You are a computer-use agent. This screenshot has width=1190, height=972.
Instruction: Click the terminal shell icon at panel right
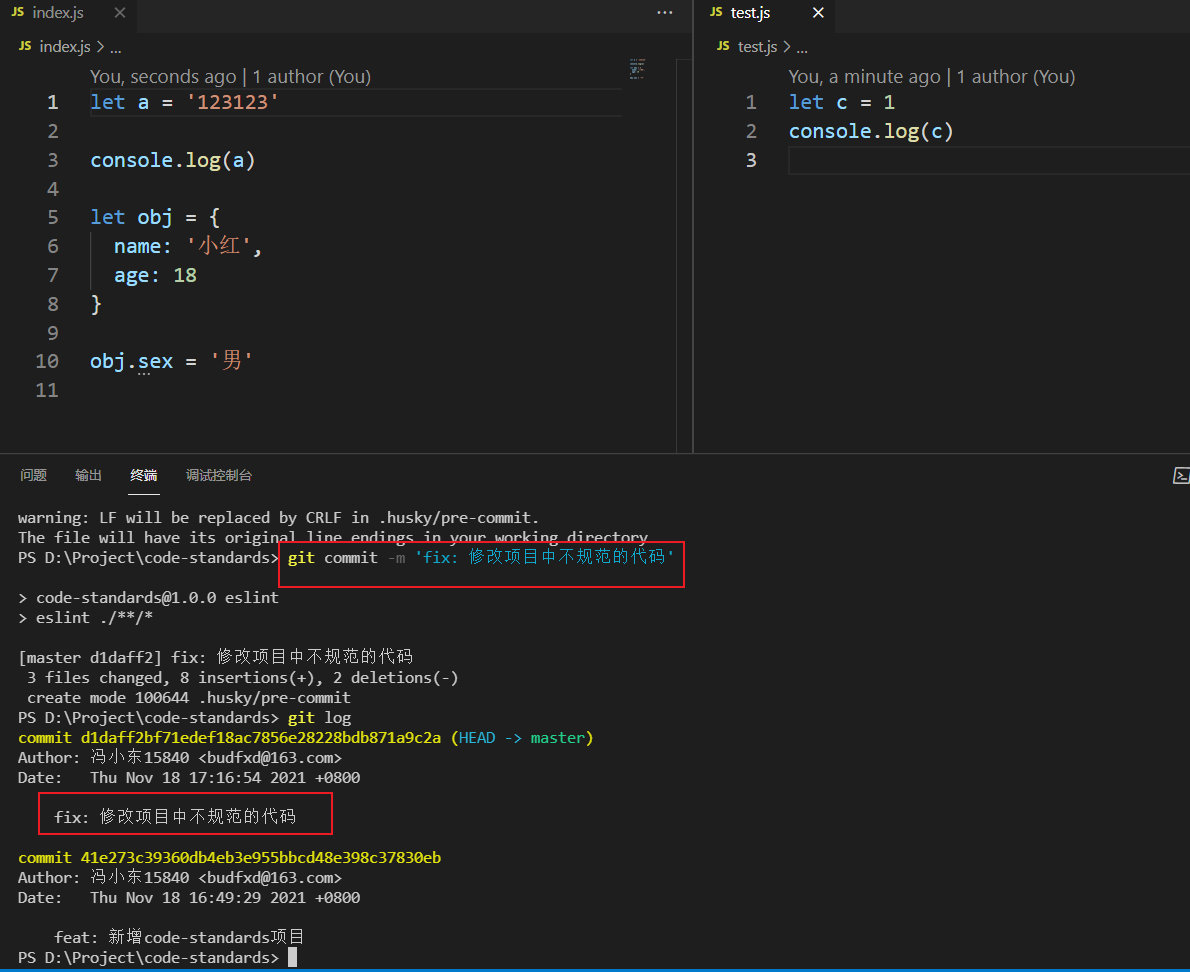[x=1181, y=476]
